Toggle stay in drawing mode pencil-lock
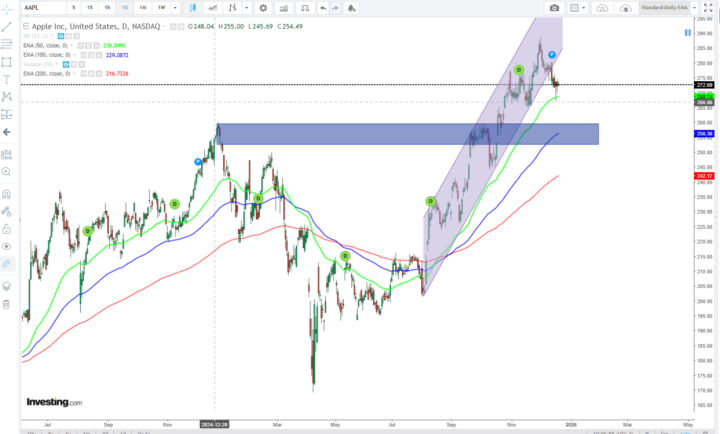 pyautogui.click(x=6, y=211)
